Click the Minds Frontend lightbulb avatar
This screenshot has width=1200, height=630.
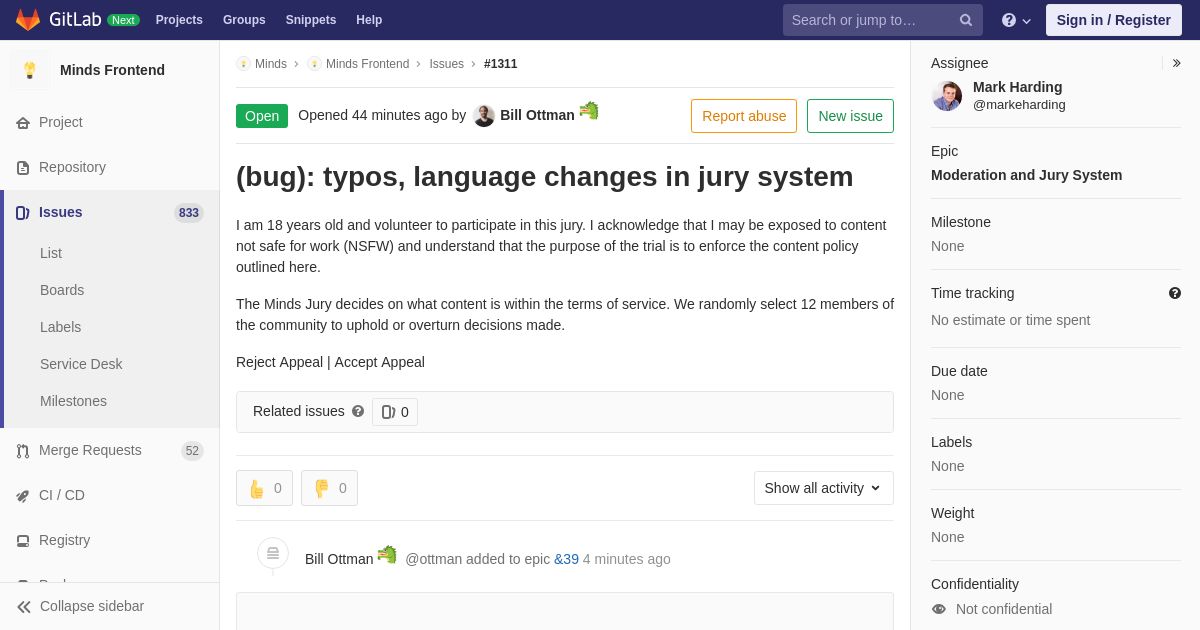pos(30,70)
